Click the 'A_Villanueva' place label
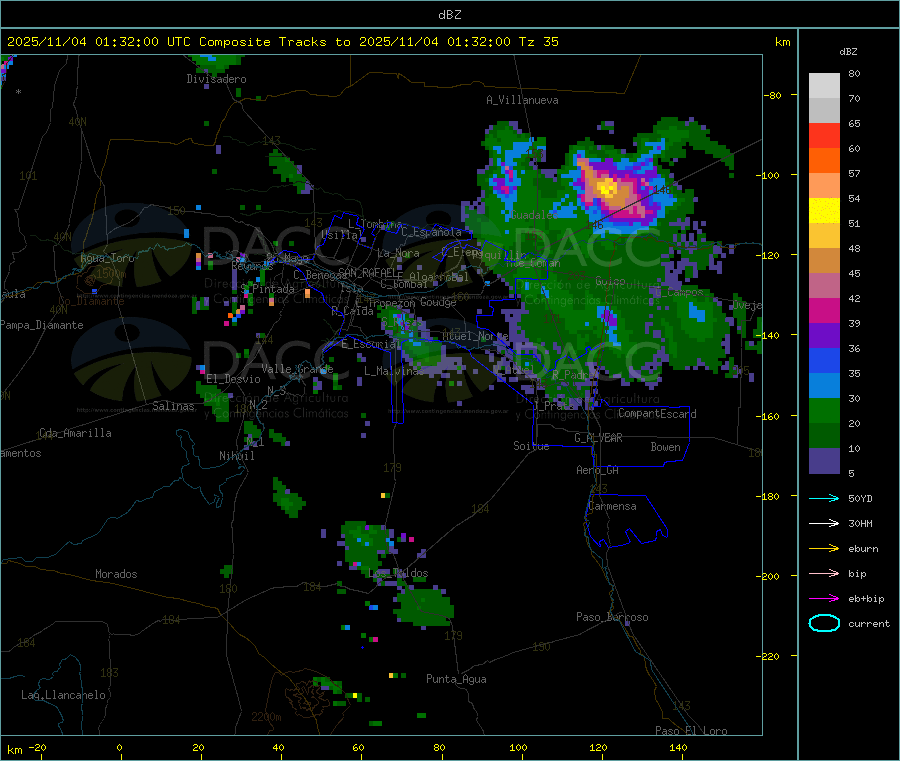Image resolution: width=900 pixels, height=761 pixels. (522, 100)
